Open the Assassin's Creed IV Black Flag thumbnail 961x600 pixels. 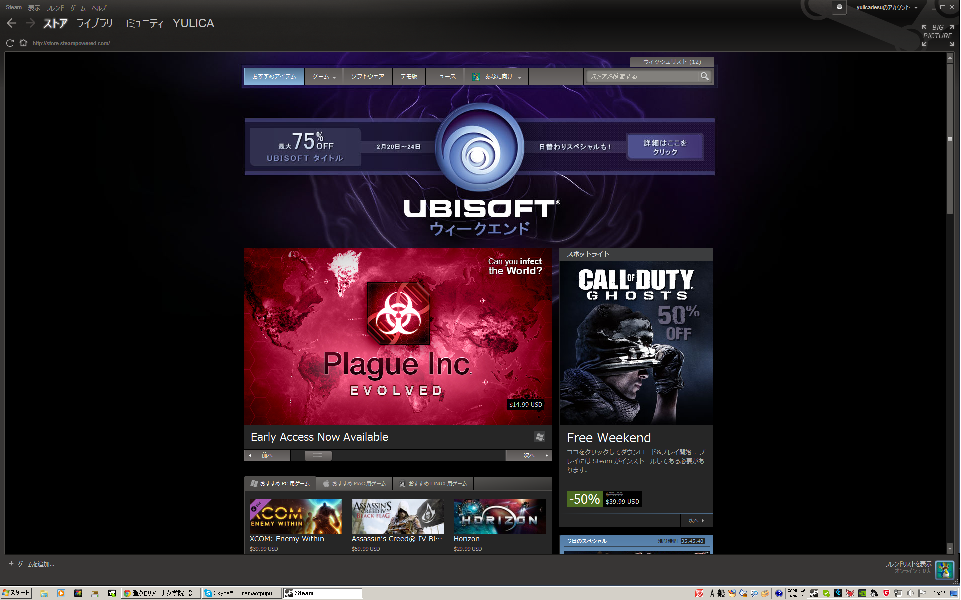(x=398, y=516)
